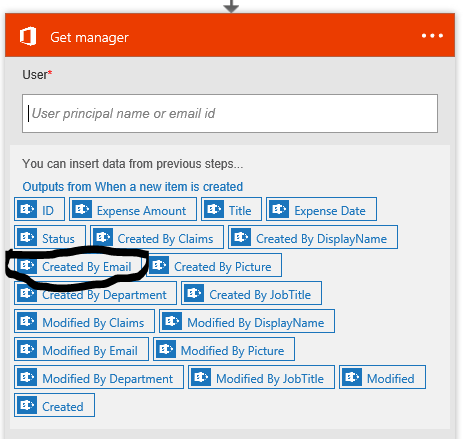Image resolution: width=475 pixels, height=439 pixels.
Task: Click the 'You can insert data from previous steps' text
Action: tap(133, 164)
